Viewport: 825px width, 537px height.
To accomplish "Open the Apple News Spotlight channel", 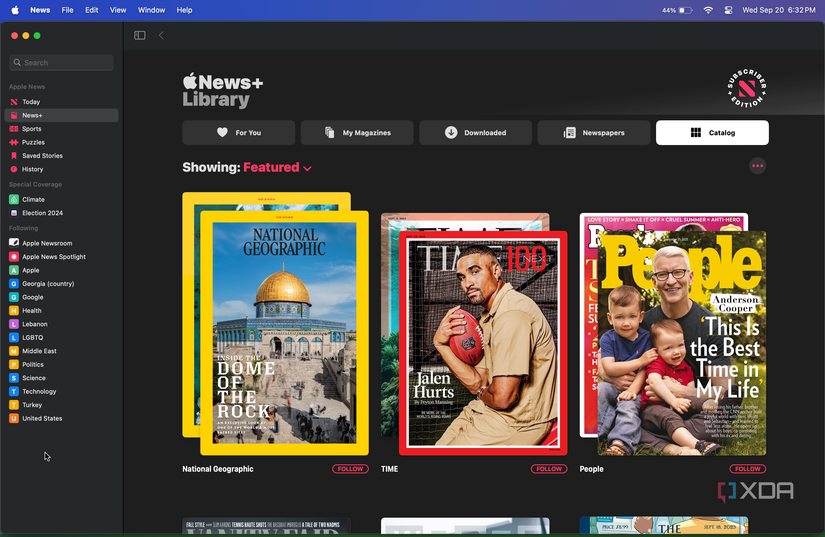I will pos(62,257).
